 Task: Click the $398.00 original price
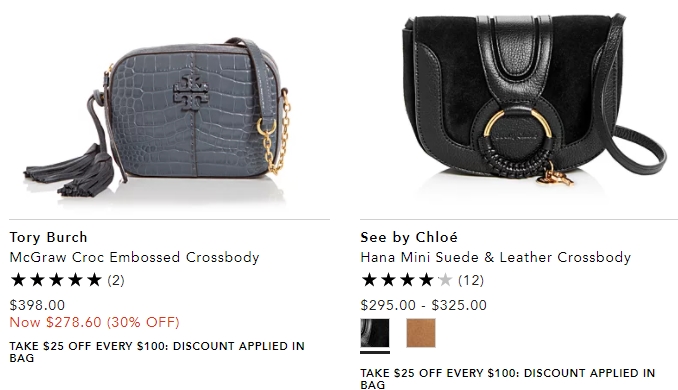click(37, 305)
